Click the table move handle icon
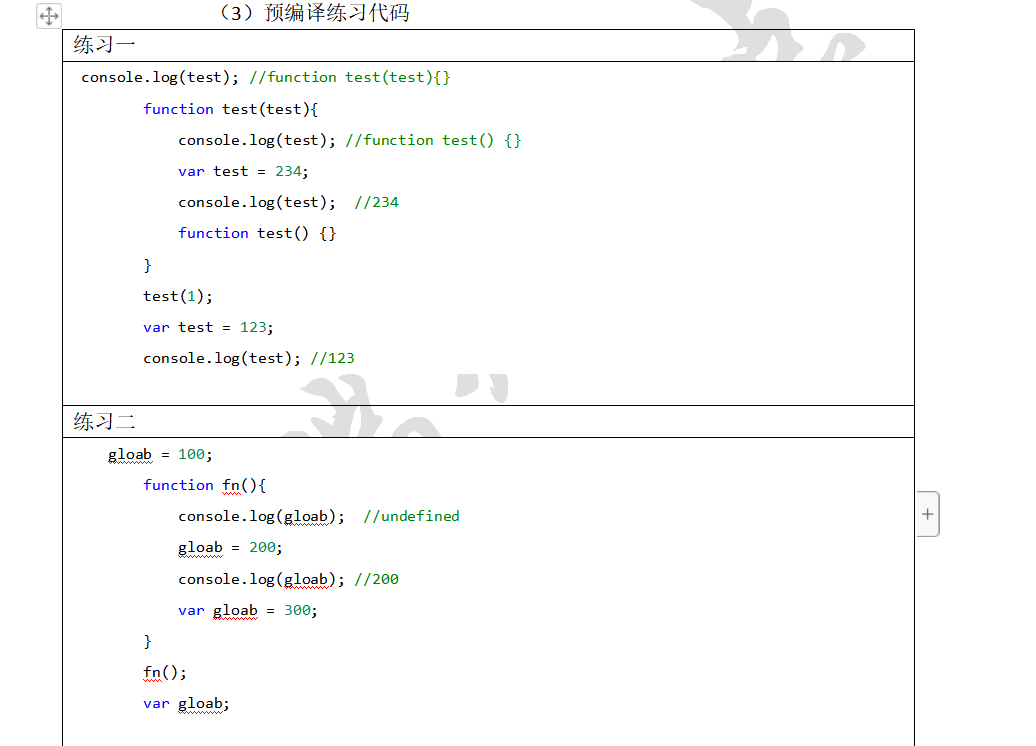This screenshot has width=1036, height=746. point(49,15)
